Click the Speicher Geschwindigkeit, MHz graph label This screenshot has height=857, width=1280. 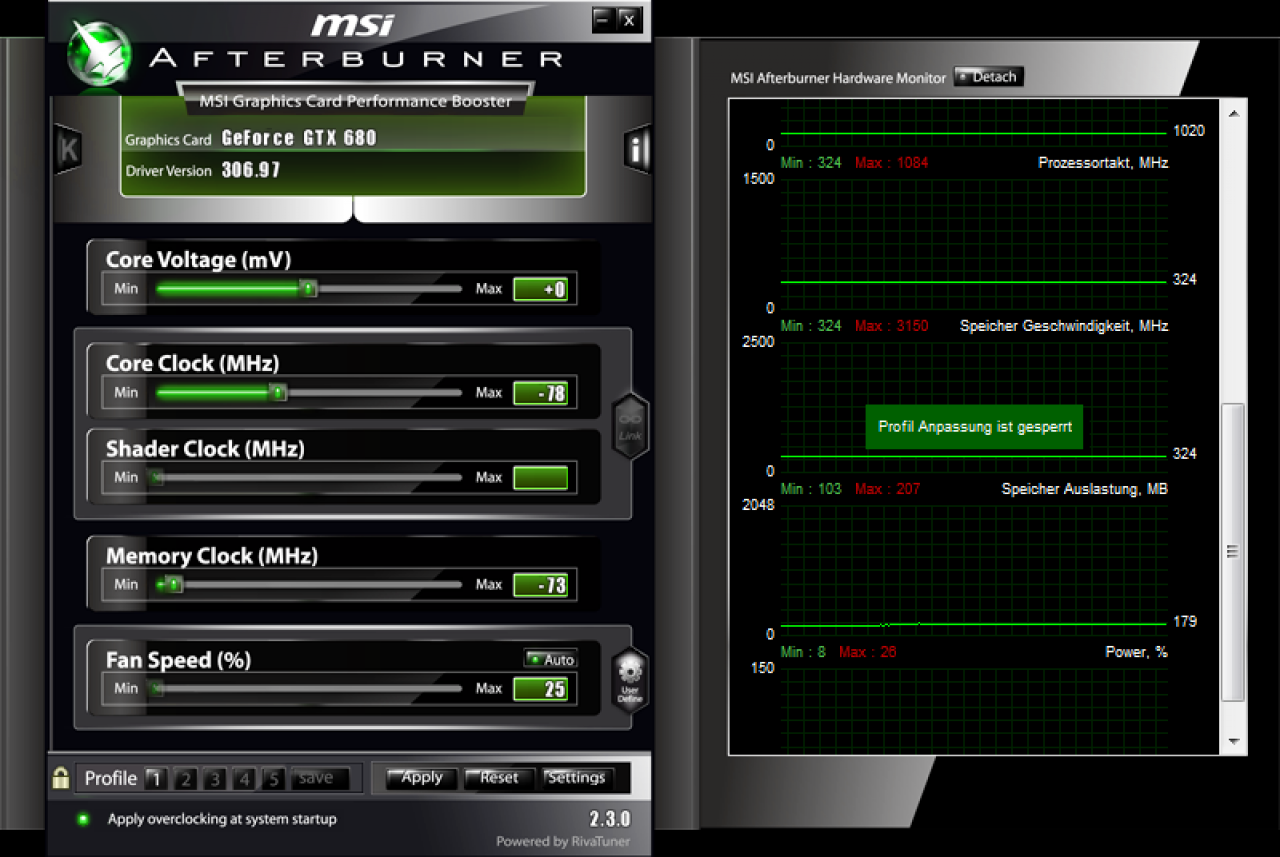coord(1064,326)
